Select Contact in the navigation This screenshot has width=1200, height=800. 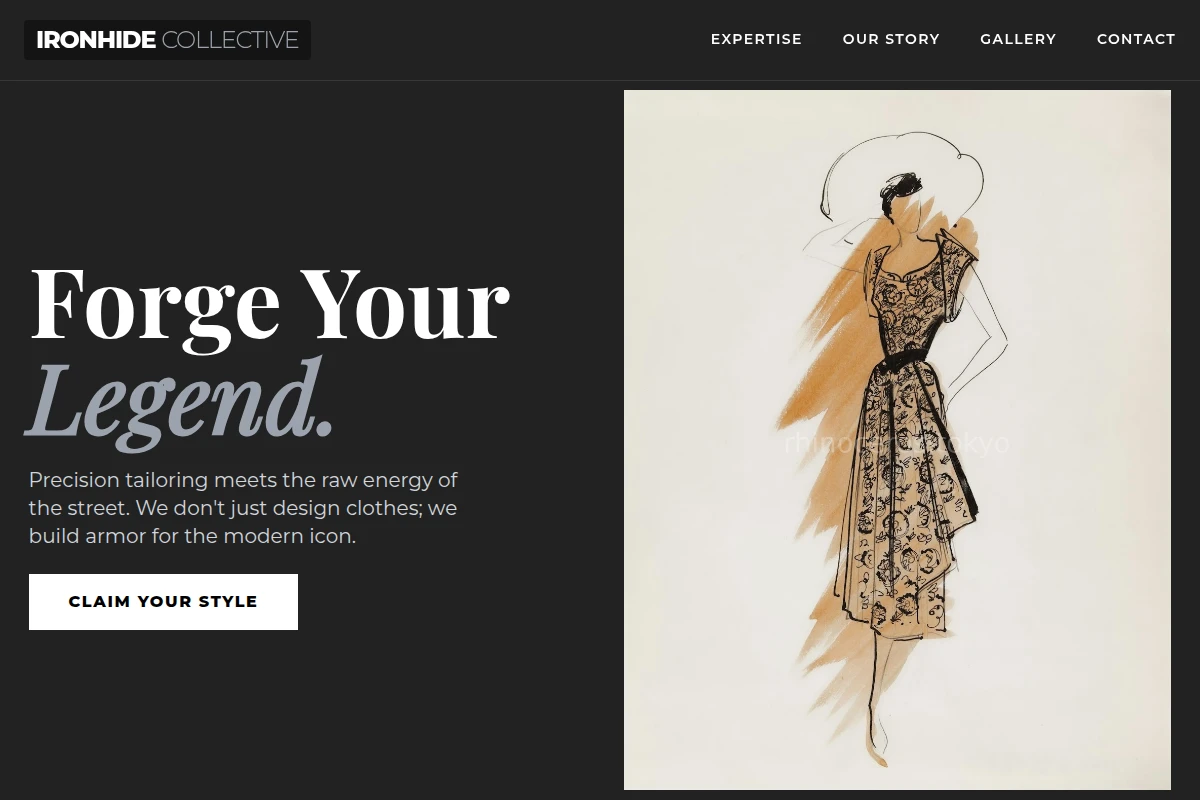pyautogui.click(x=1136, y=39)
